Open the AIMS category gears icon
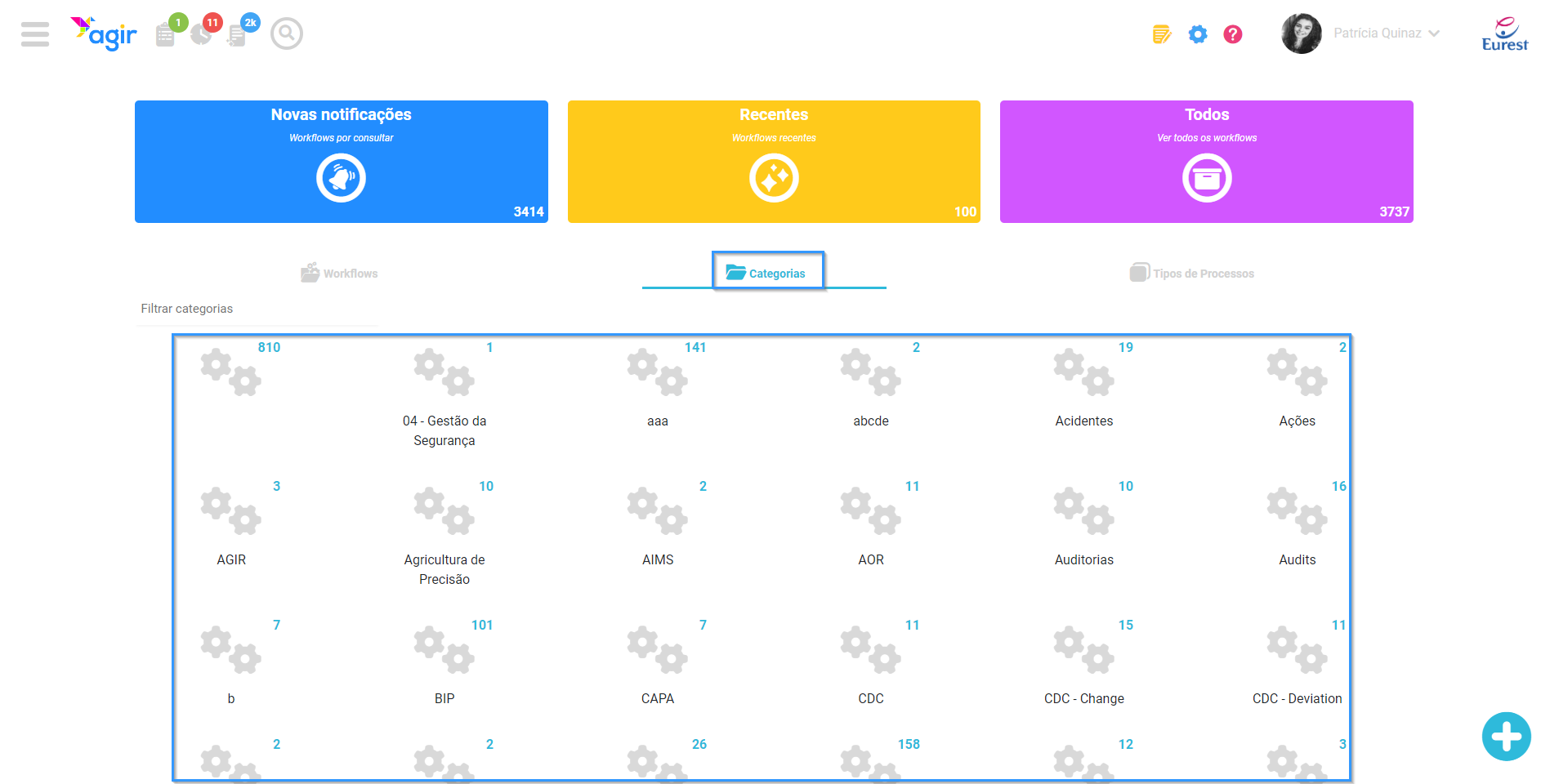The image size is (1550, 784). coord(658,511)
